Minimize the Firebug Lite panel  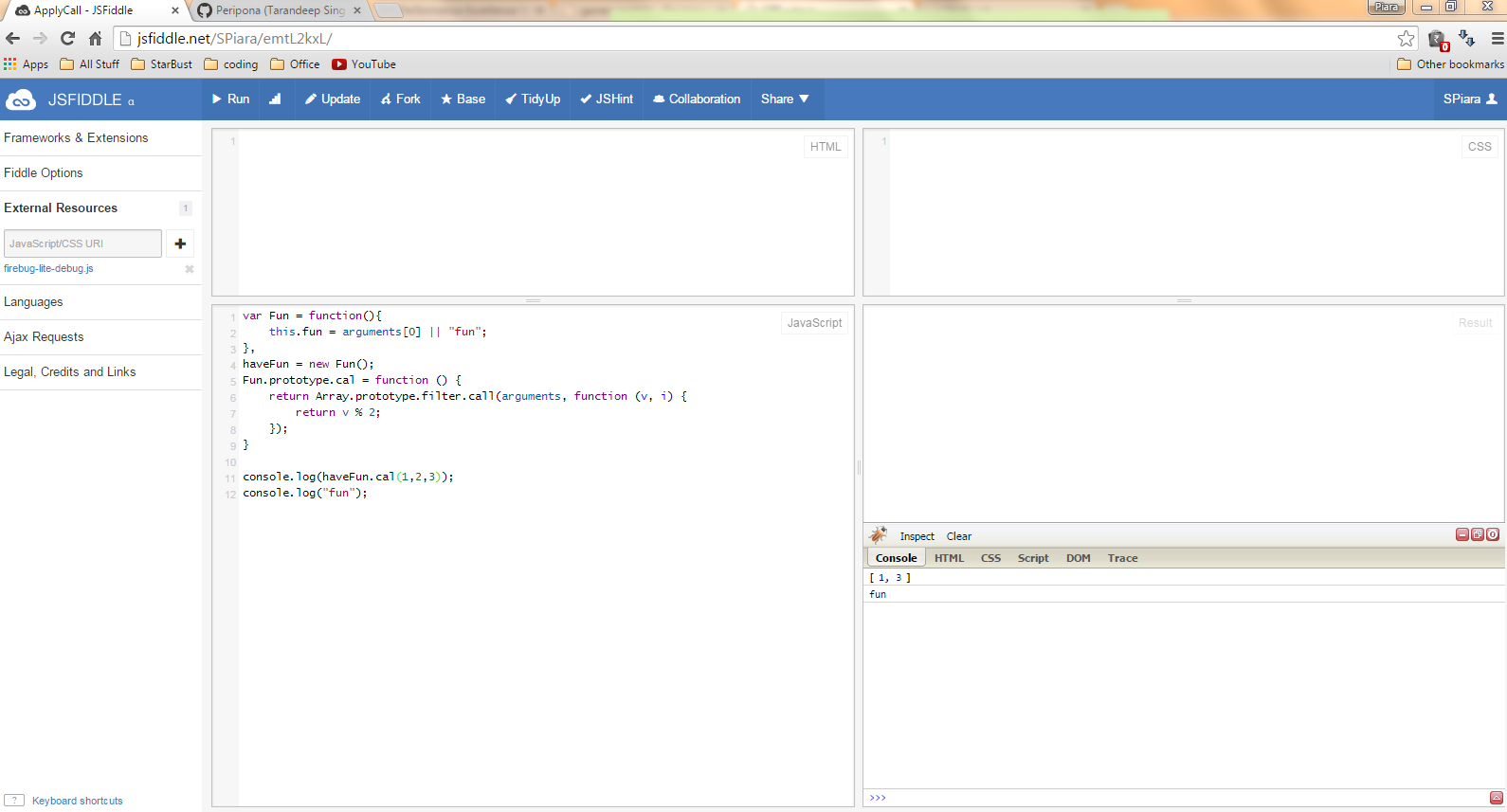tap(1462, 534)
